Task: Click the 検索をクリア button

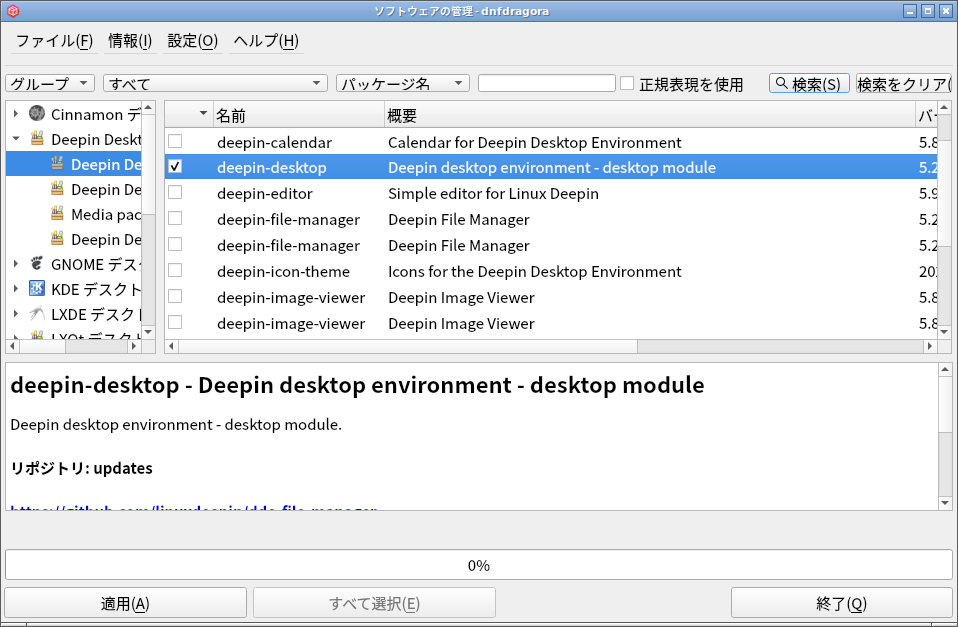Action: [x=904, y=83]
